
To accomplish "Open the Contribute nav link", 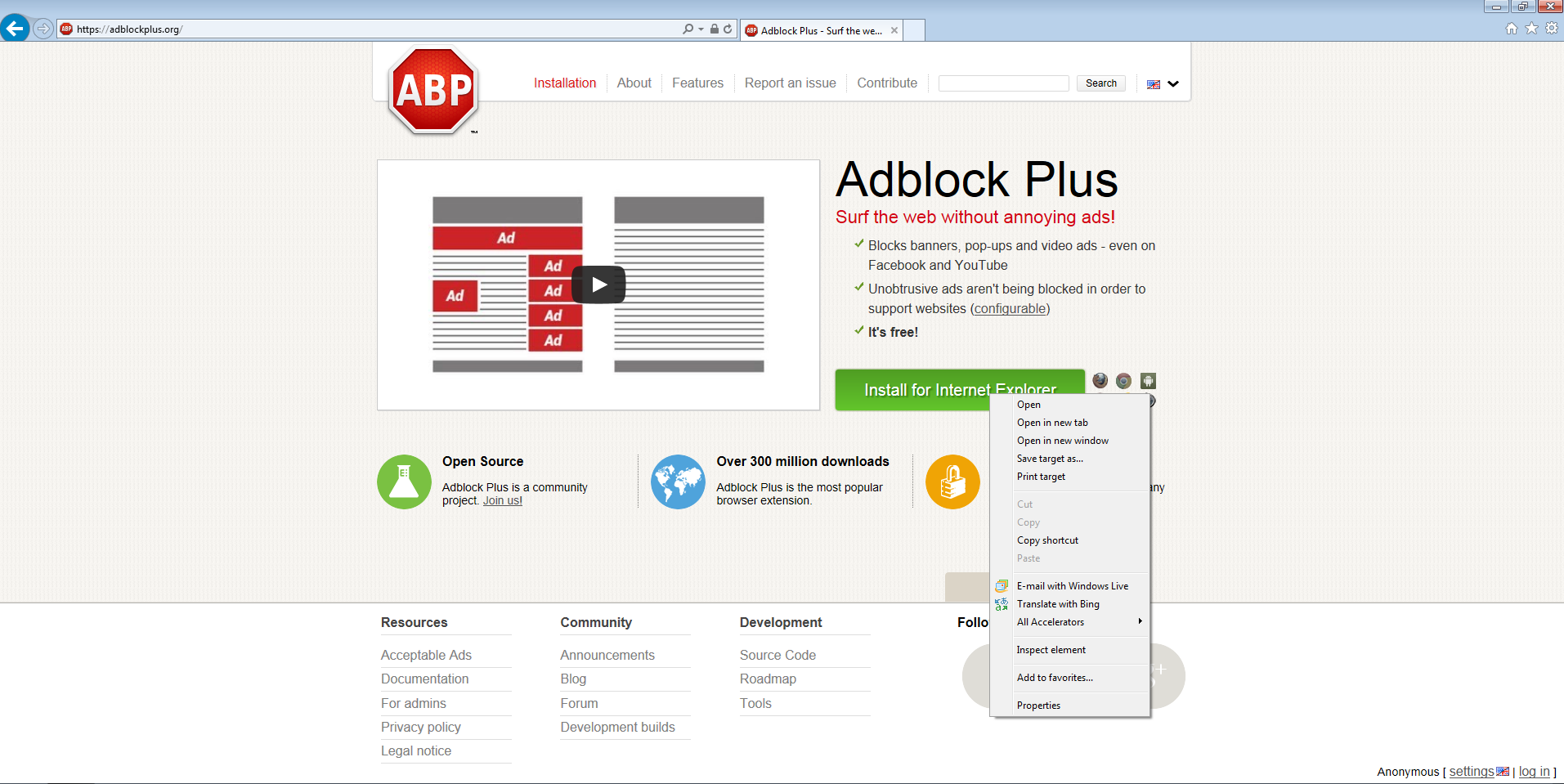I will [887, 83].
